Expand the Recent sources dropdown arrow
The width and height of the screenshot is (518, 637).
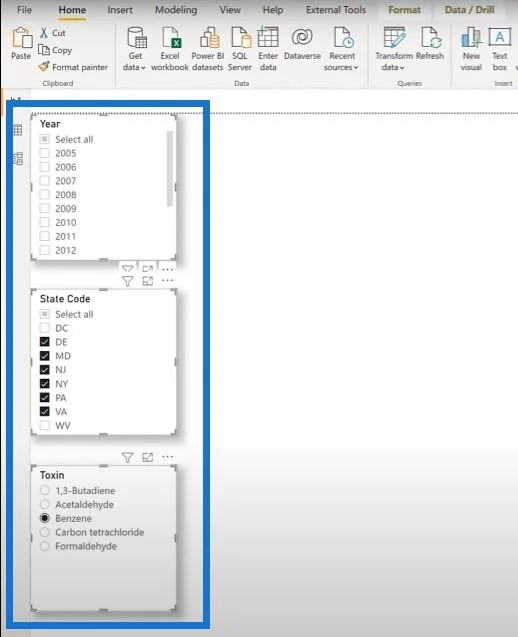pos(356,68)
